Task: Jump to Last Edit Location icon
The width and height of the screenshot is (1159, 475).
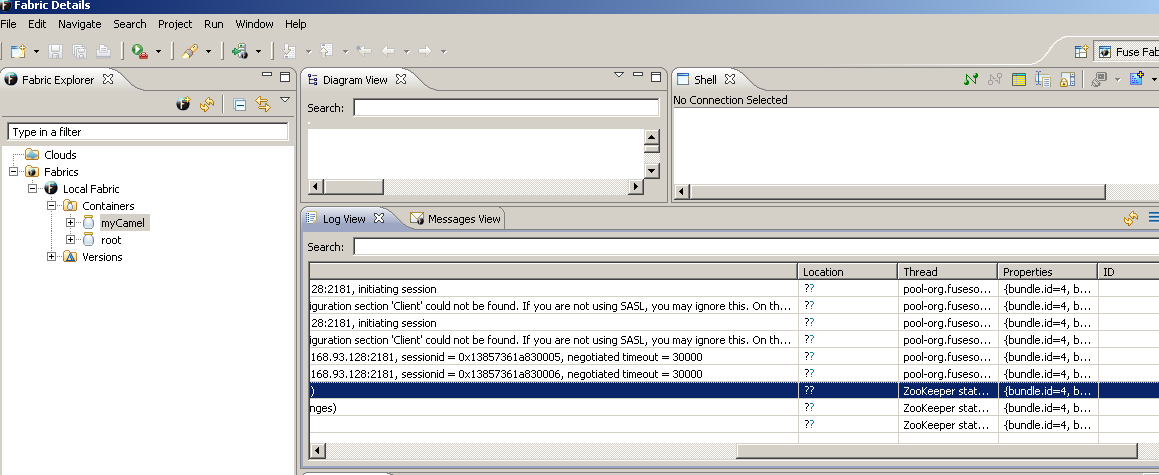Action: [x=364, y=51]
